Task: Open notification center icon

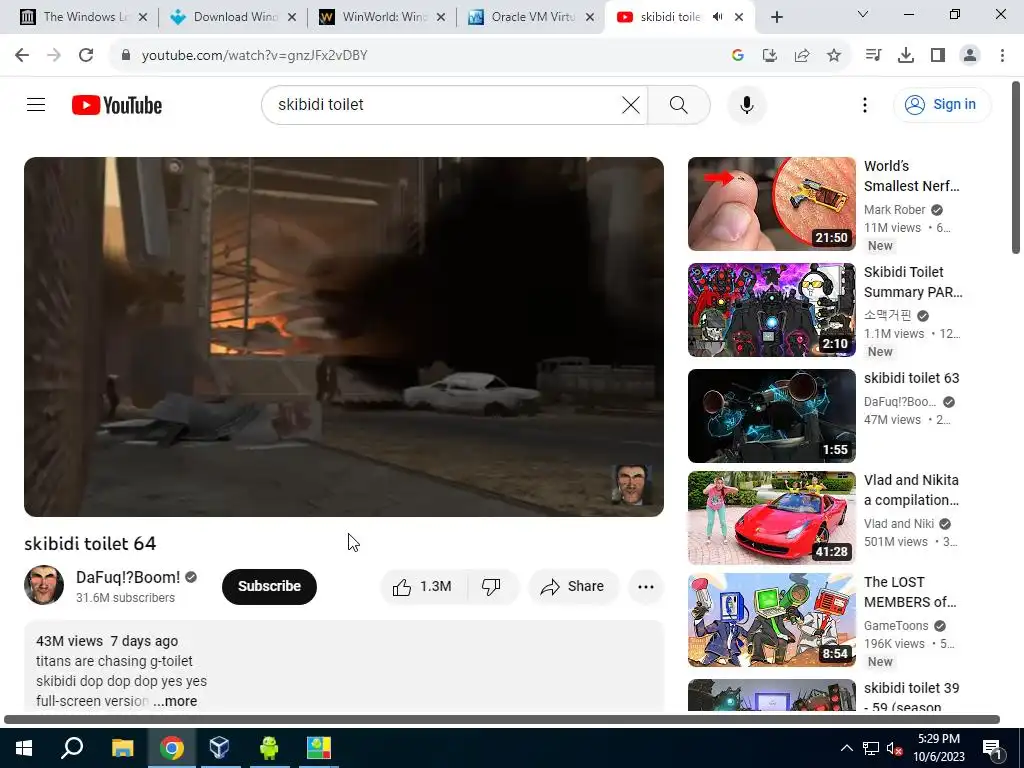Action: (992, 748)
